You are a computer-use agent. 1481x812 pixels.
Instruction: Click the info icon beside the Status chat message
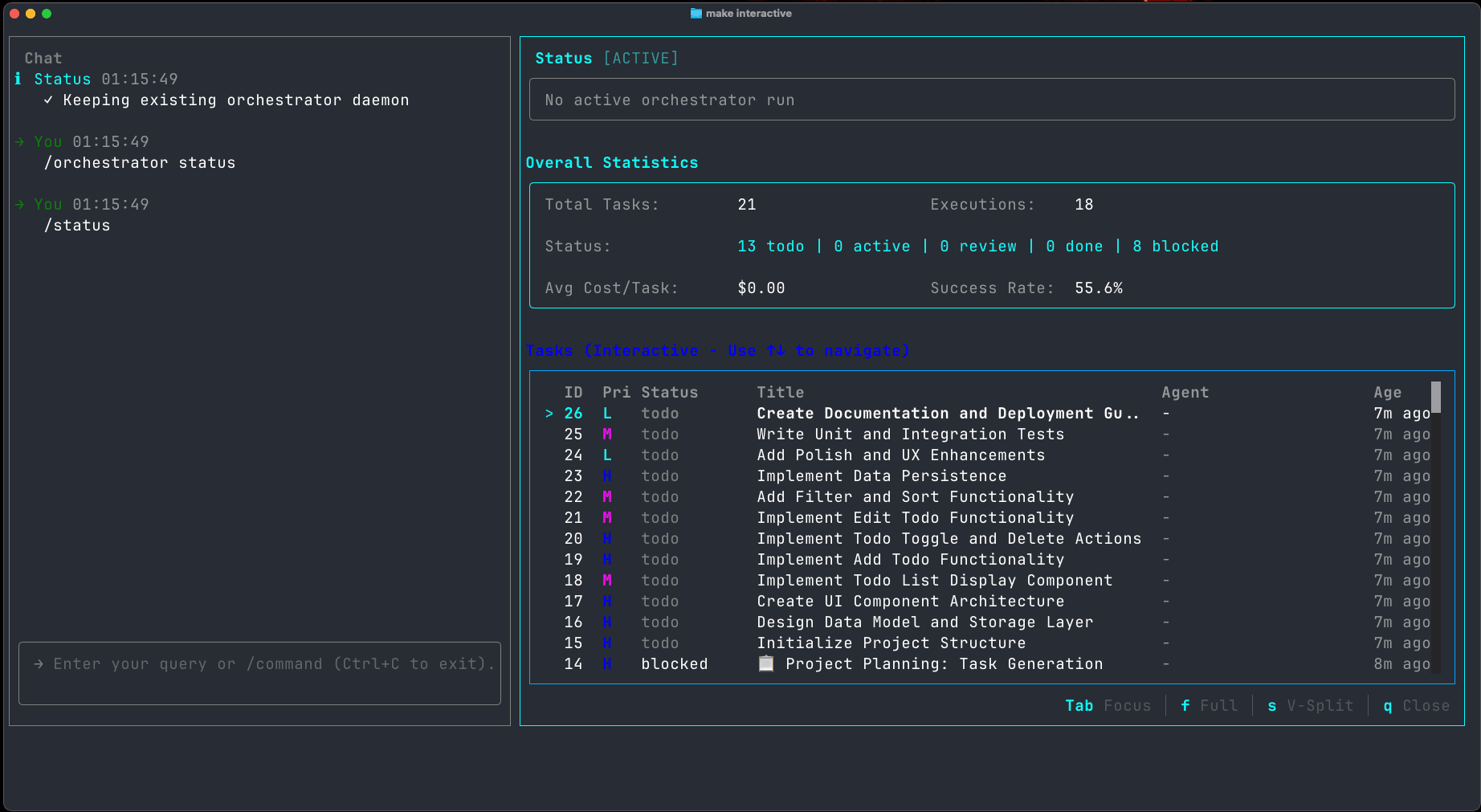coord(17,79)
